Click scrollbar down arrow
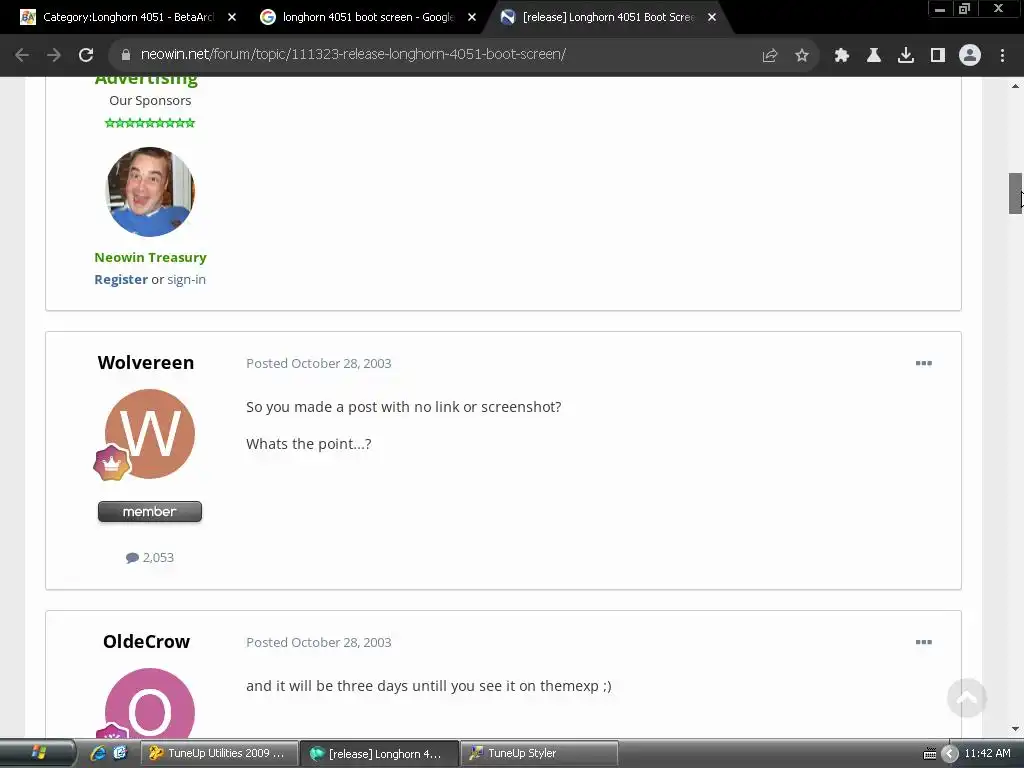The image size is (1024, 768). tap(1016, 729)
